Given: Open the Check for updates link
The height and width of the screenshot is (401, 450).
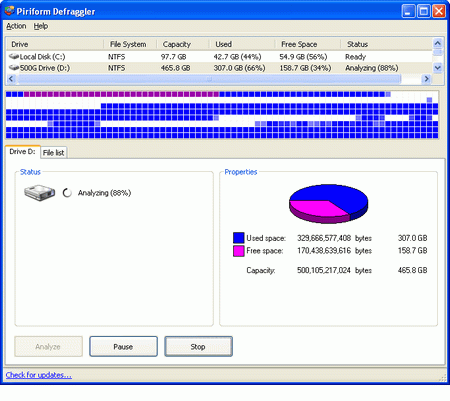Looking at the screenshot, I should tap(38, 375).
